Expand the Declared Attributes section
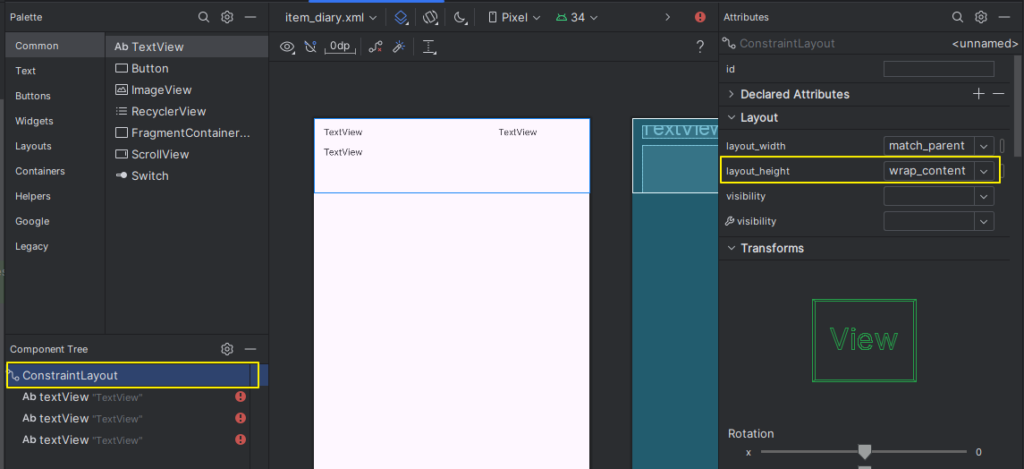The height and width of the screenshot is (469, 1024). [x=731, y=94]
